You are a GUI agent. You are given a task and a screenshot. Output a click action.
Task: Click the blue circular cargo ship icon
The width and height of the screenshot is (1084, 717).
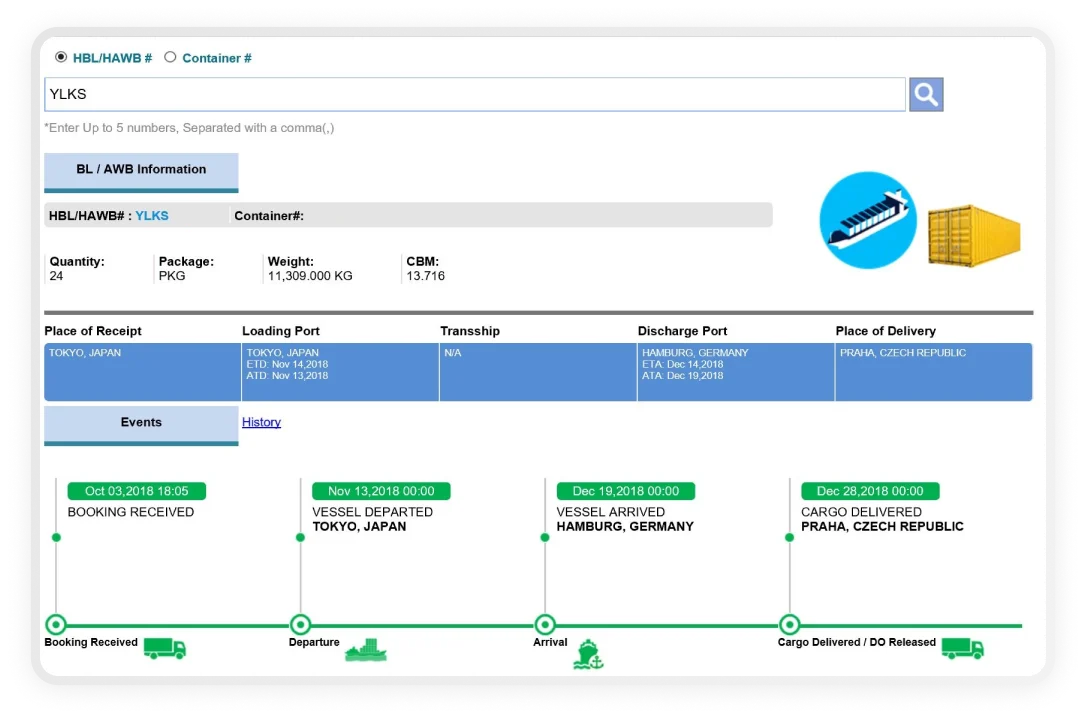(x=867, y=220)
